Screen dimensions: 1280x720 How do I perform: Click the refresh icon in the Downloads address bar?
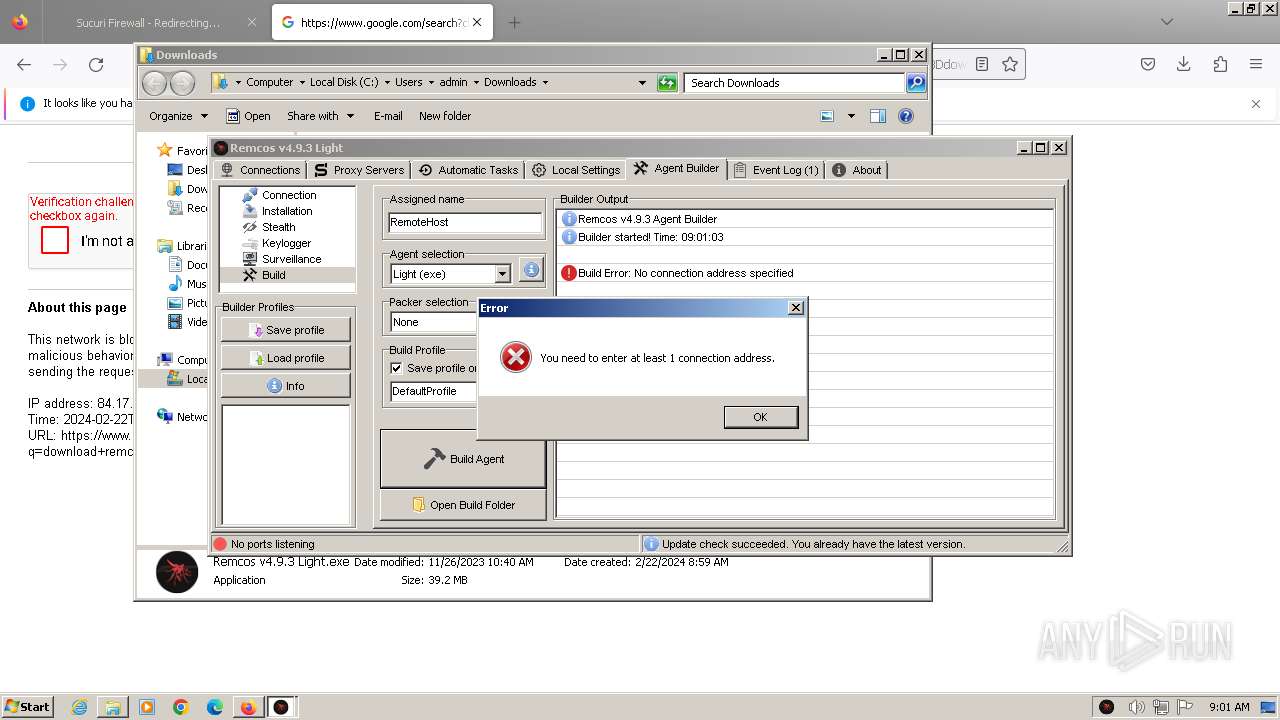click(x=667, y=83)
